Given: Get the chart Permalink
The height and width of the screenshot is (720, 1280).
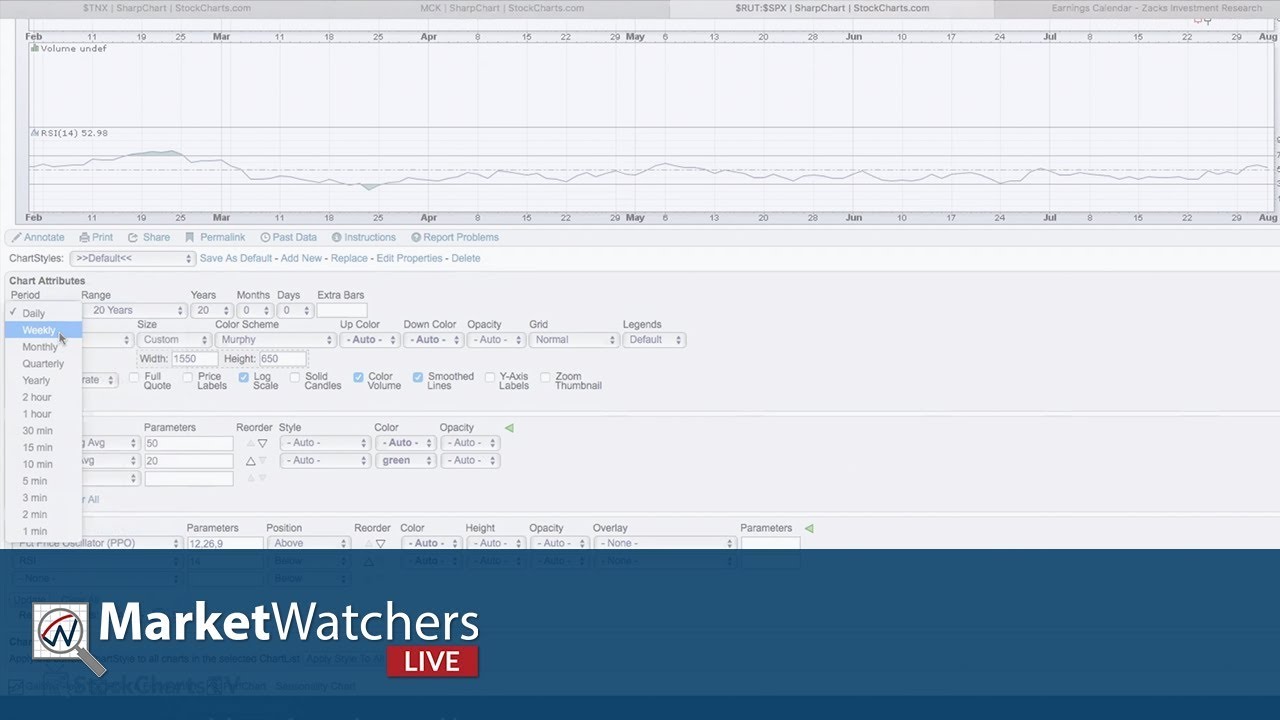Looking at the screenshot, I should 215,237.
